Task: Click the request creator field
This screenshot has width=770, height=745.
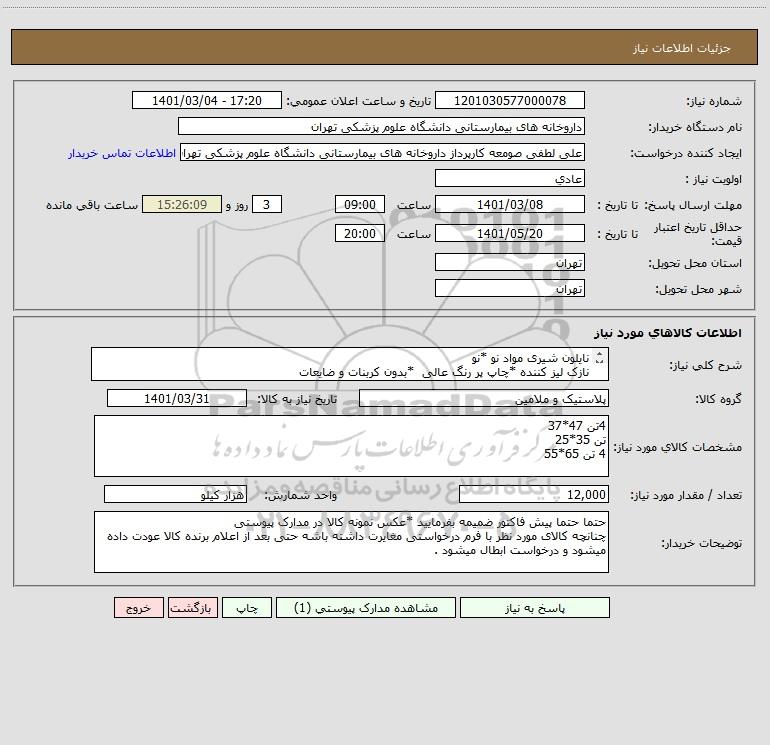Action: pyautogui.click(x=383, y=152)
